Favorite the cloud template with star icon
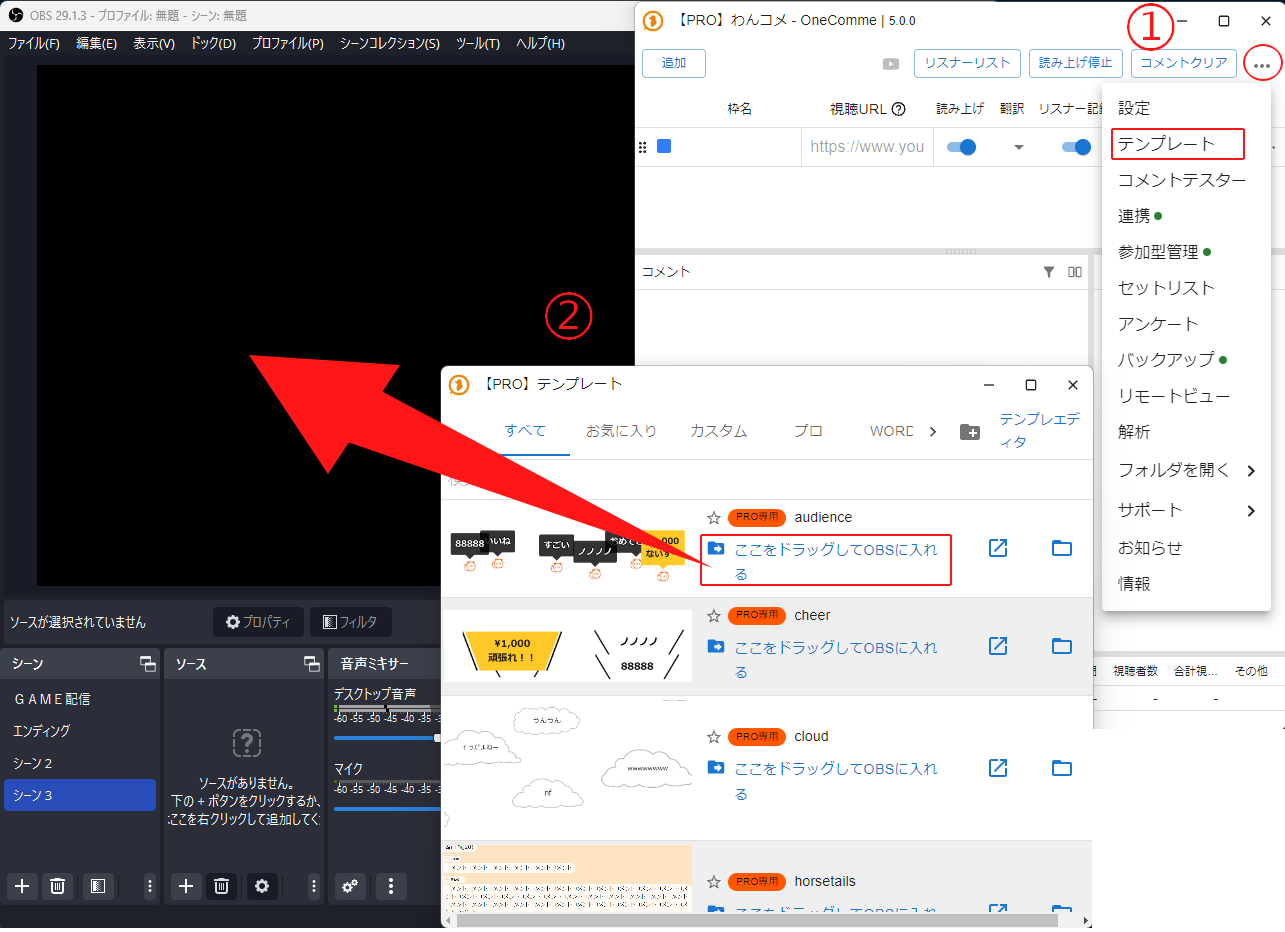Screen dimensions: 1285x932 click(x=714, y=737)
